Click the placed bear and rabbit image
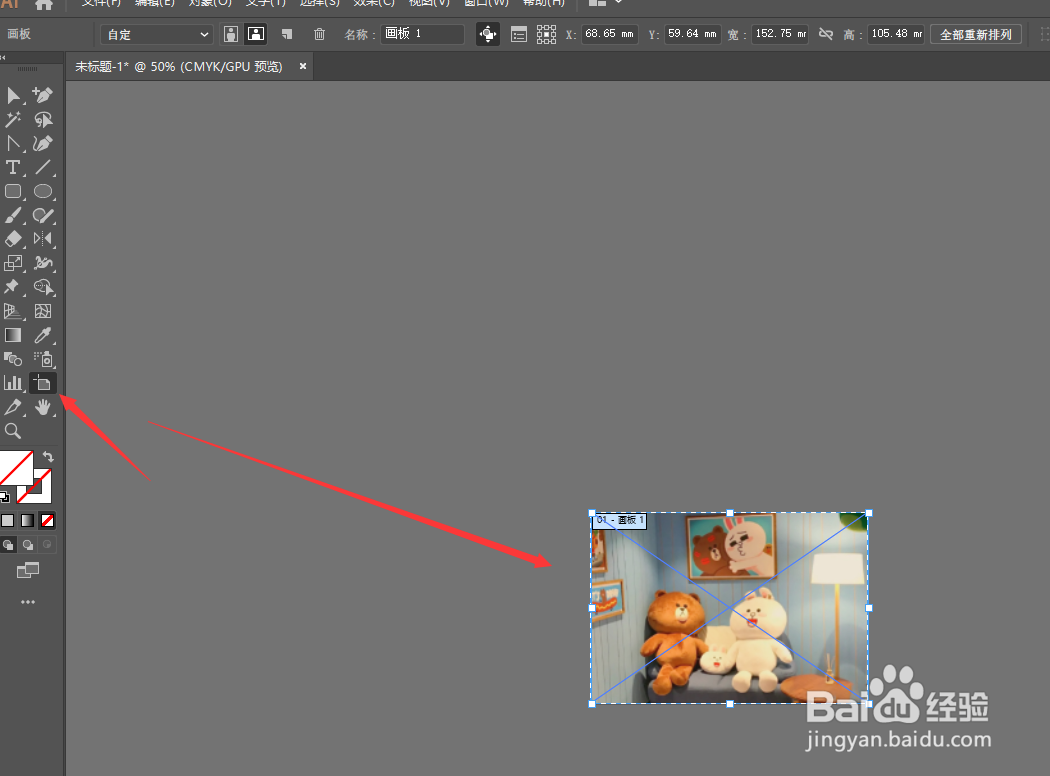Image resolution: width=1050 pixels, height=776 pixels. pos(729,607)
